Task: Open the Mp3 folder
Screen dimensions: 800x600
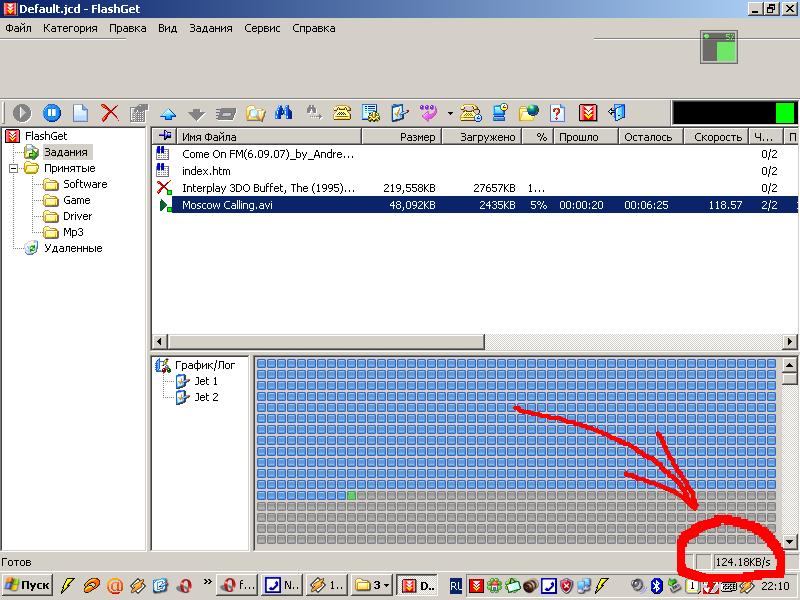Action: coord(73,232)
